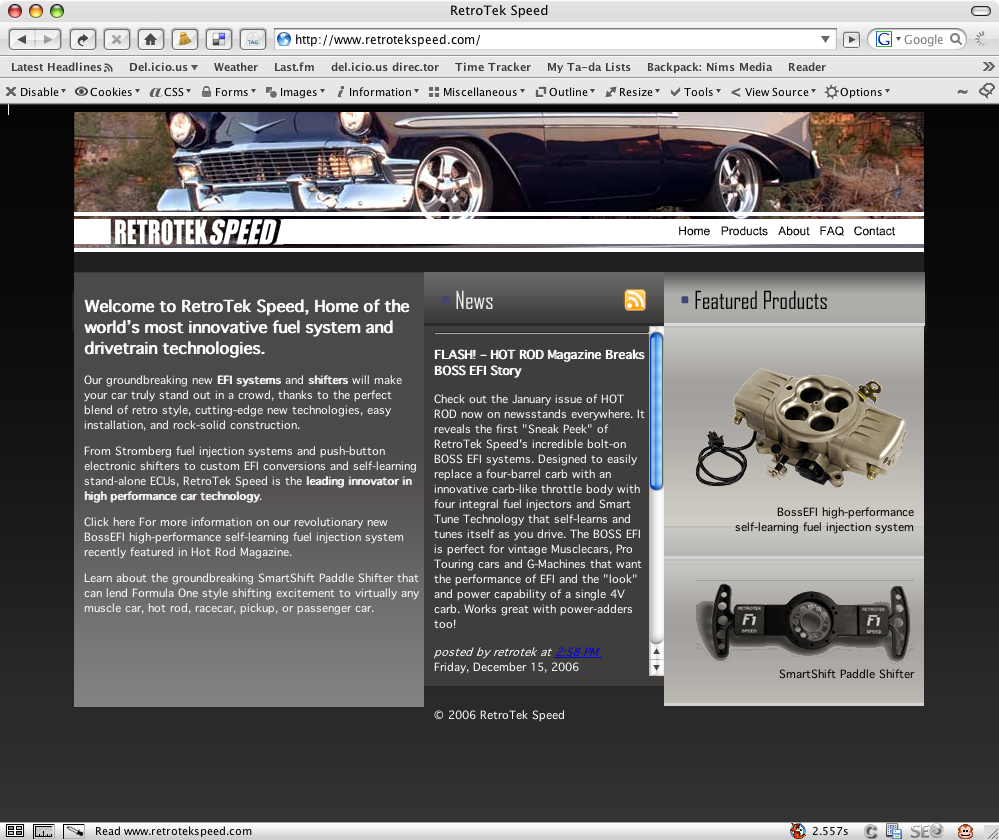
Task: Click the FAQ navigation link
Action: (x=831, y=231)
